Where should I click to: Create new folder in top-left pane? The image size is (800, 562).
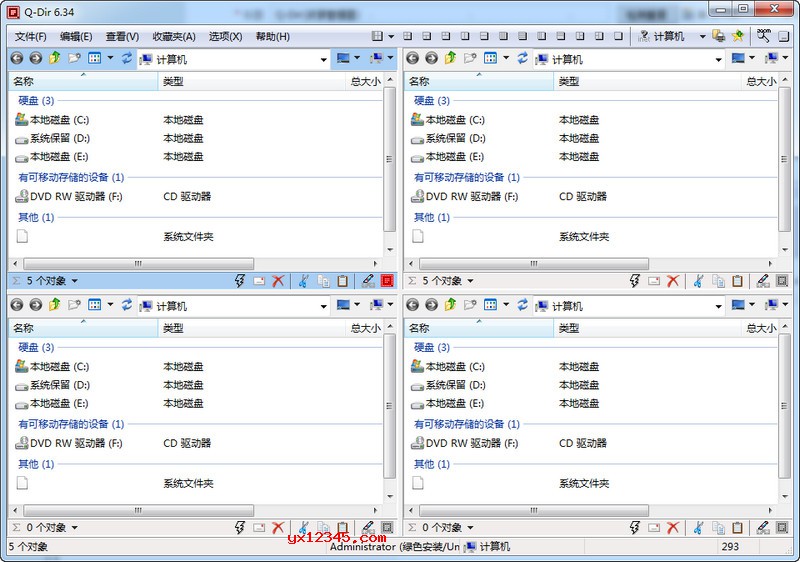pyautogui.click(x=74, y=58)
